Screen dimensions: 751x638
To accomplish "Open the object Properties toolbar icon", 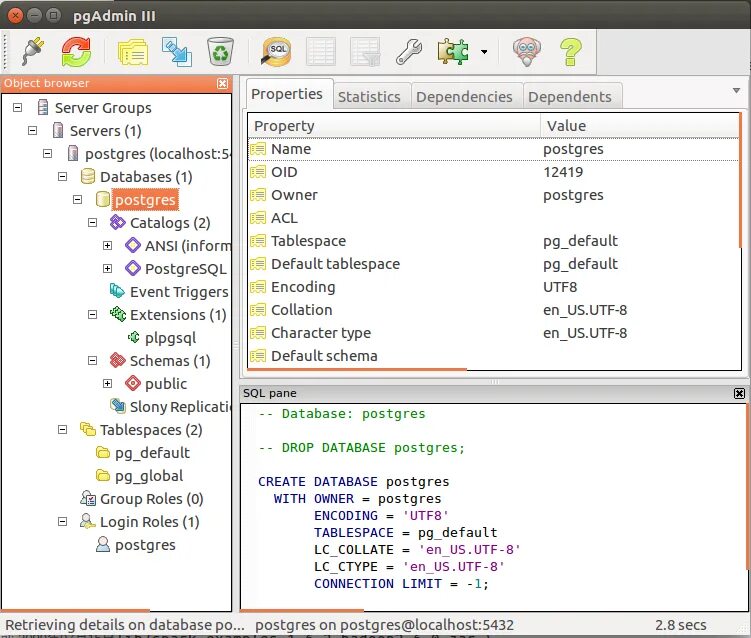I will tap(133, 52).
